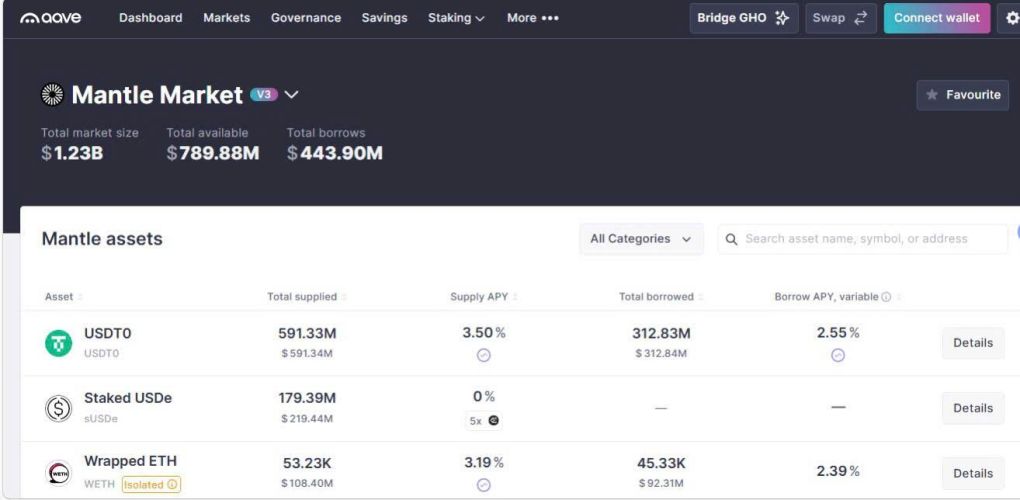Expand the Staking menu
The height and width of the screenshot is (500, 1020).
coord(456,18)
